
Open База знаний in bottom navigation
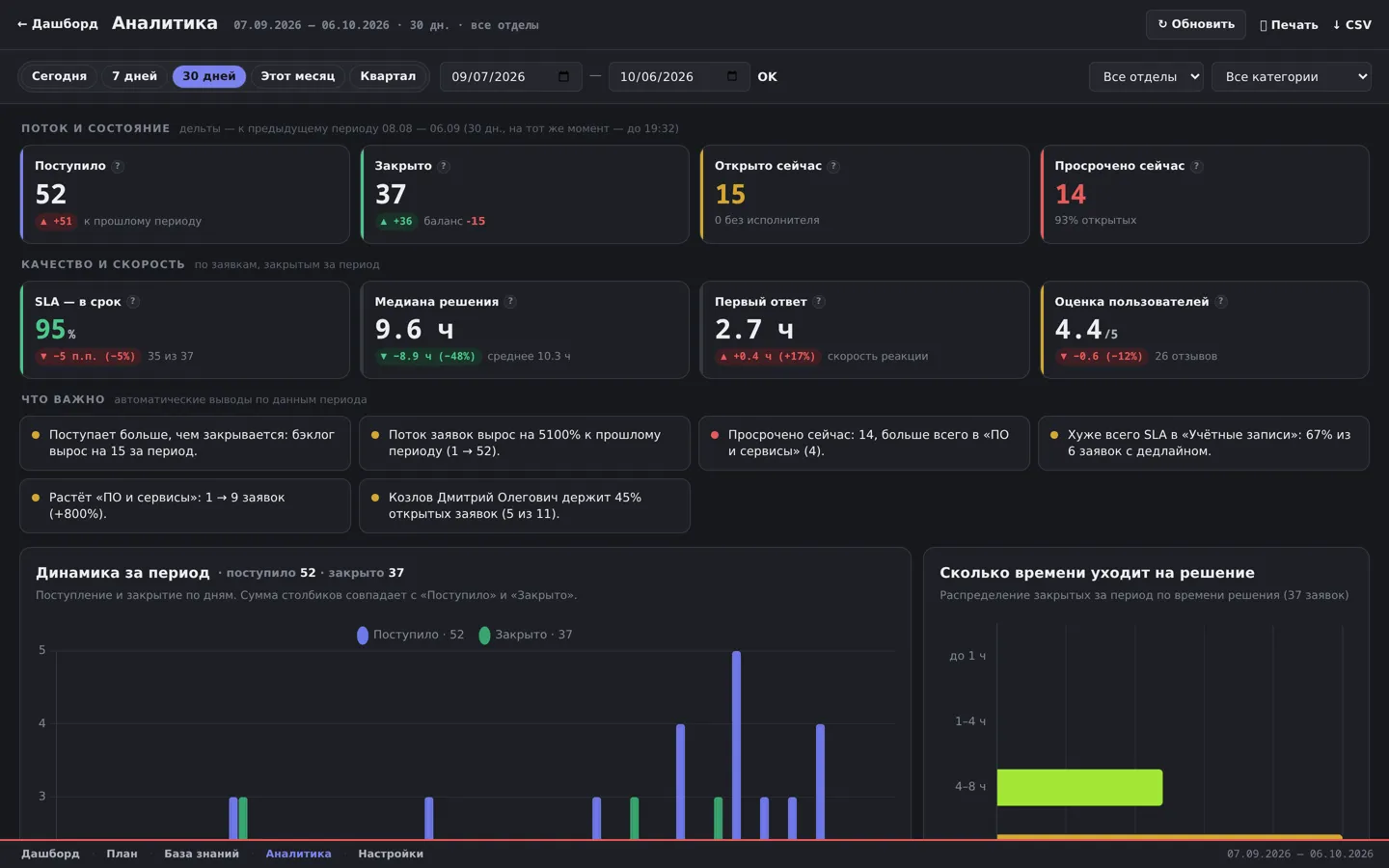tap(202, 854)
